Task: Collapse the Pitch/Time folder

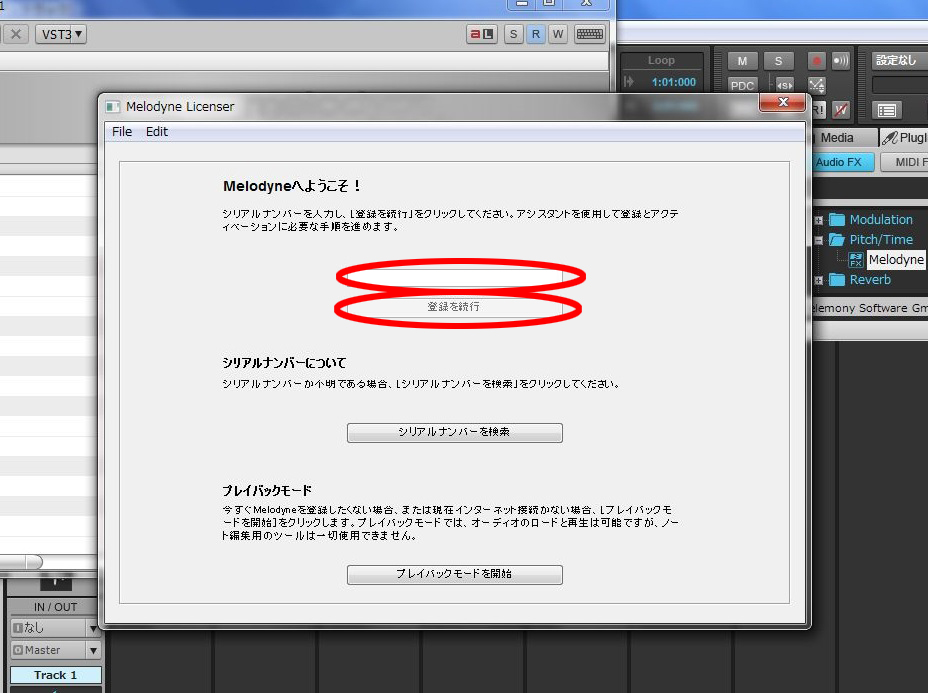Action: click(818, 240)
